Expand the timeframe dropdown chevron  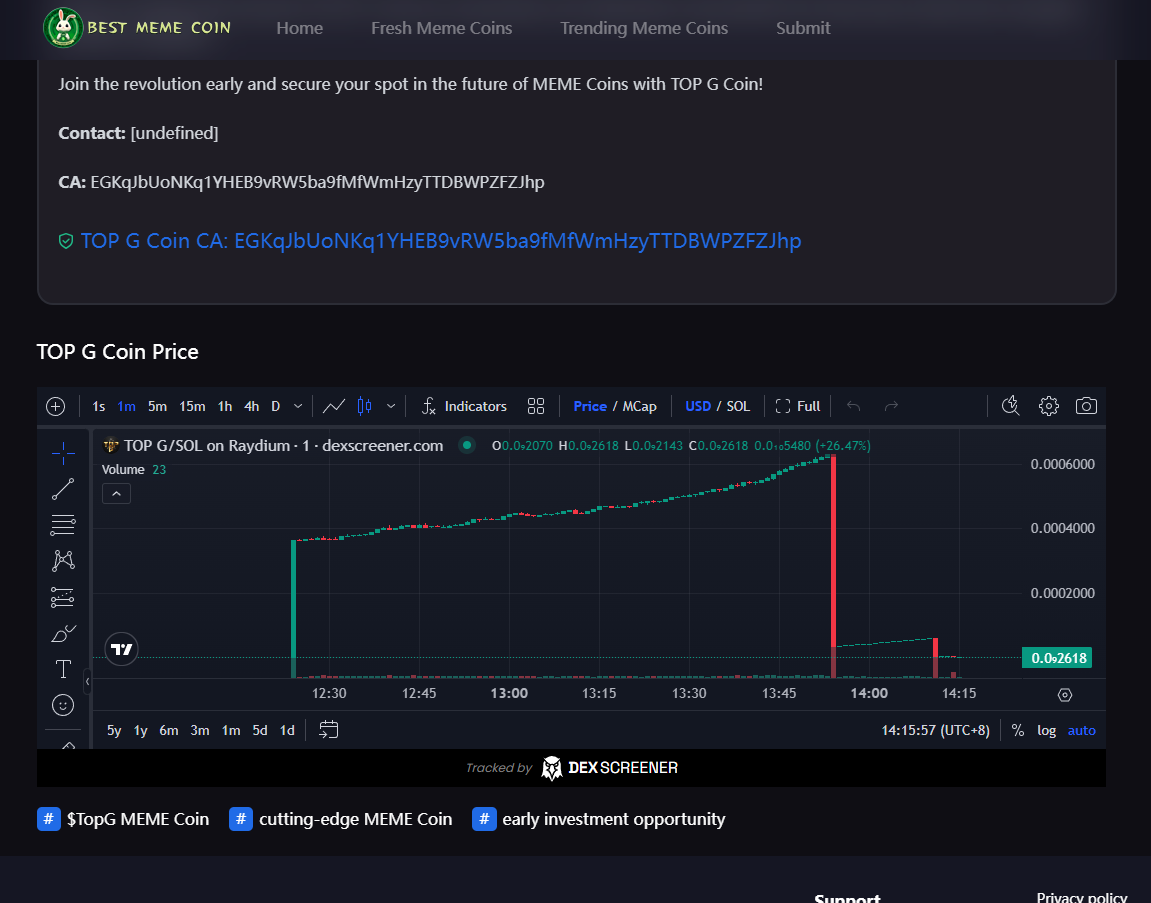pyautogui.click(x=298, y=406)
